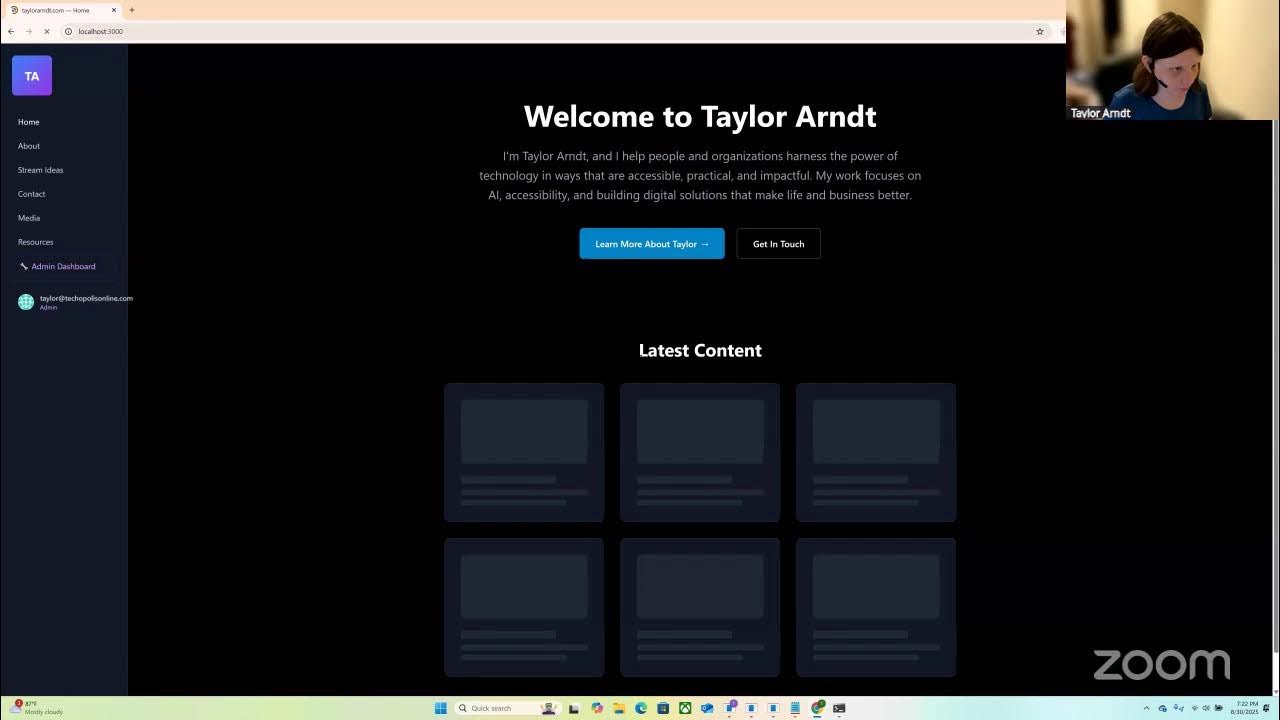Screen dimensions: 1280x720
Task: Open the Admin Dashboard from the sidebar
Action: tap(62, 266)
